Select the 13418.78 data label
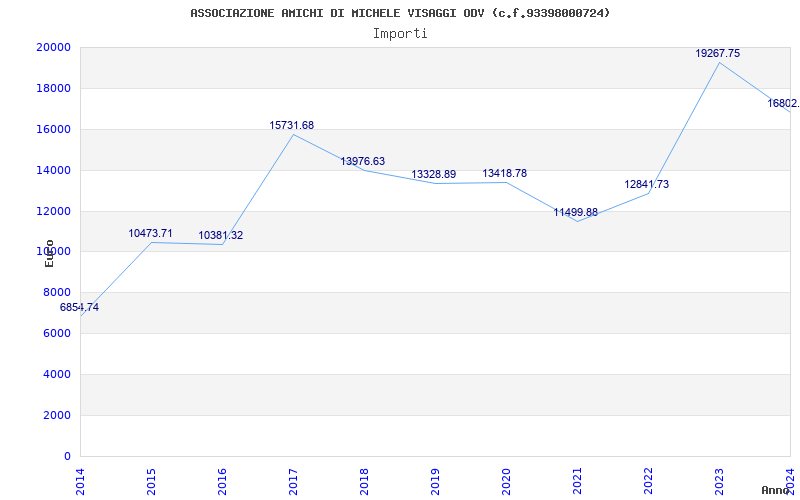This screenshot has height=500, width=800. [x=505, y=173]
